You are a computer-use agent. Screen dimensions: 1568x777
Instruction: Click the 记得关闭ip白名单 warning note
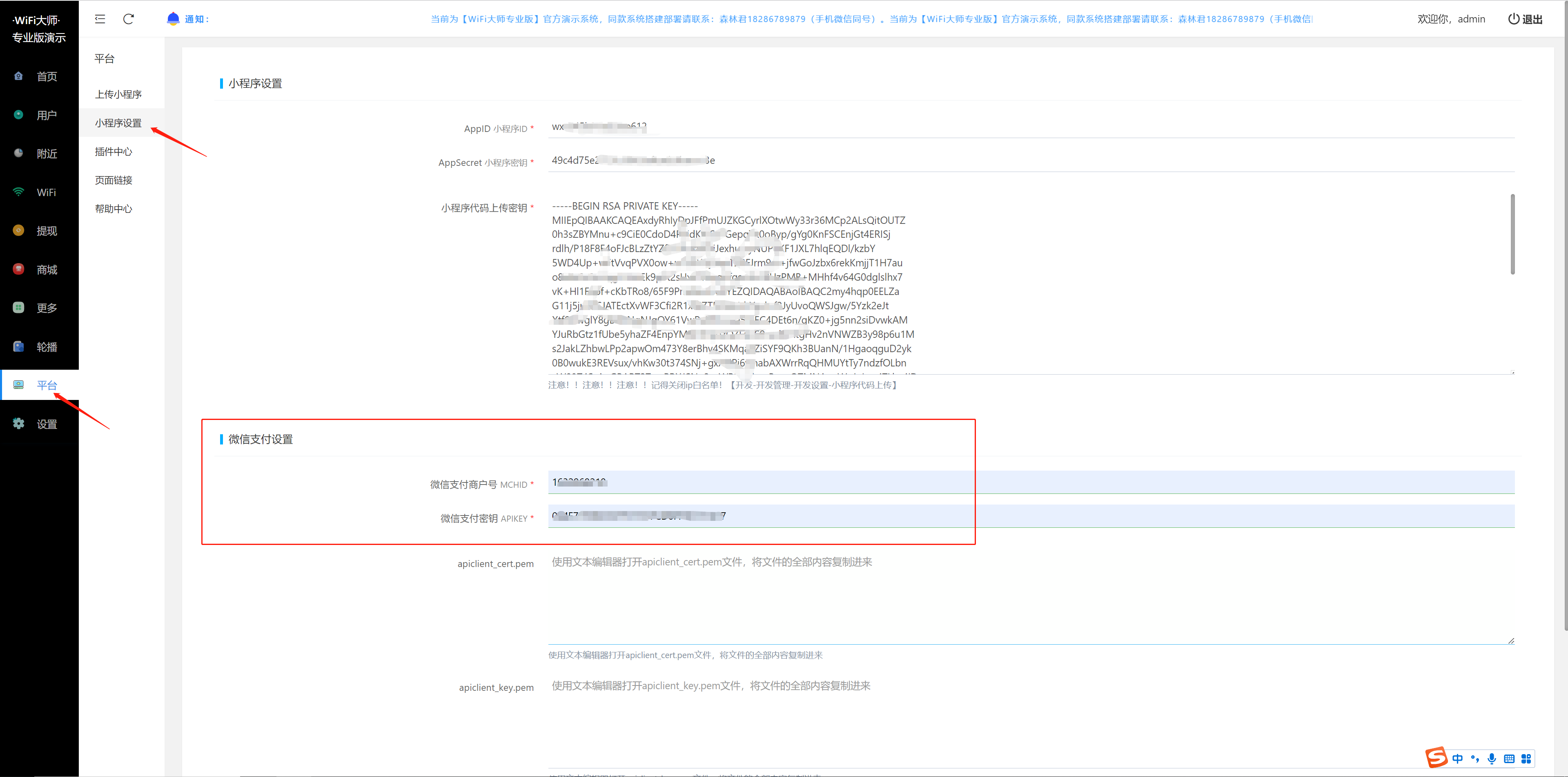(722, 385)
